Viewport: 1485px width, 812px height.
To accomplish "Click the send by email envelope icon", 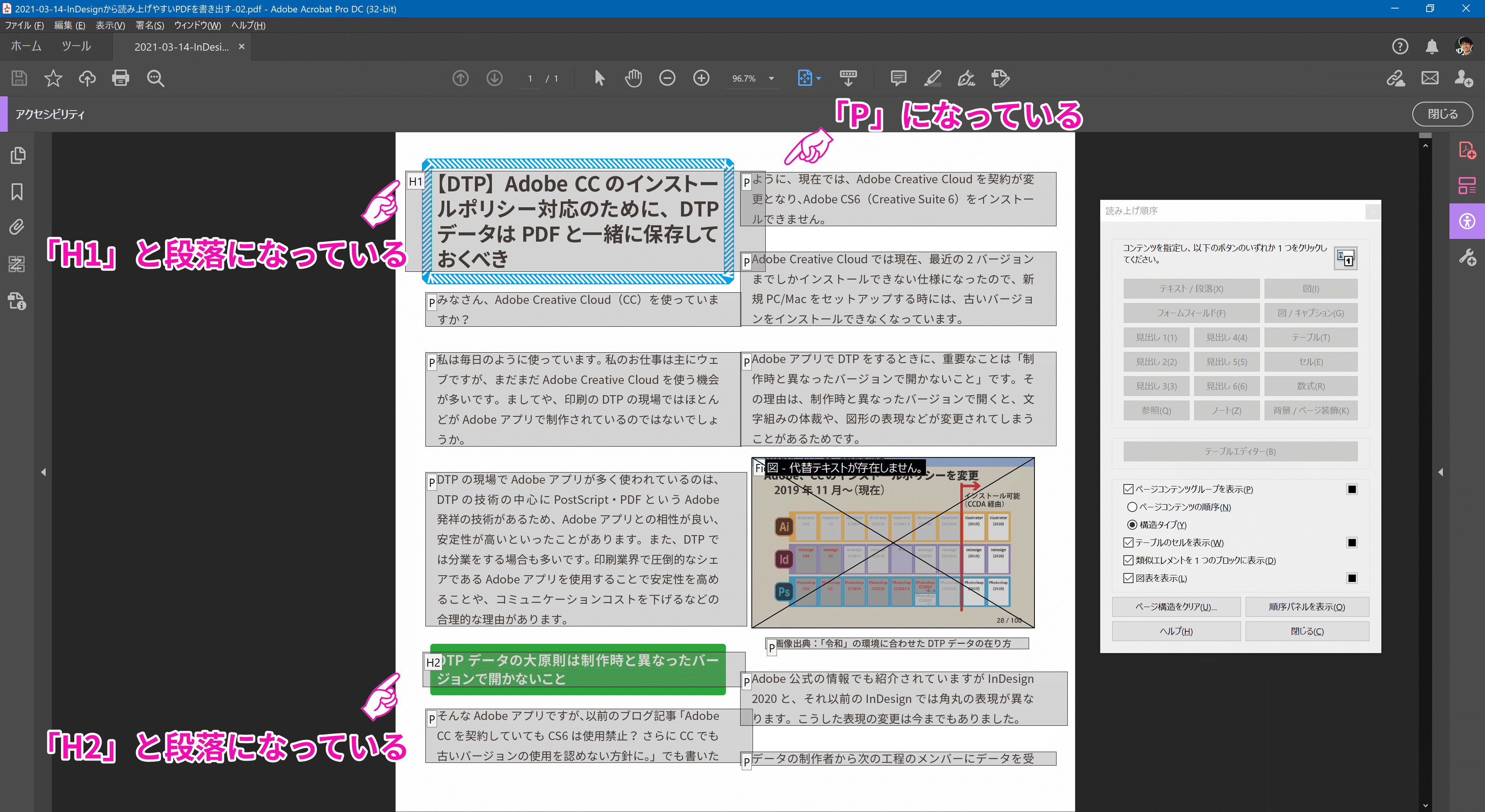I will point(1430,78).
